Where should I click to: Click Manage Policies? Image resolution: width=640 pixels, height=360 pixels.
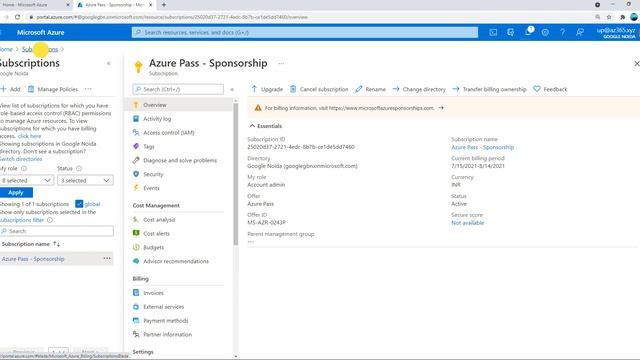click(53, 89)
